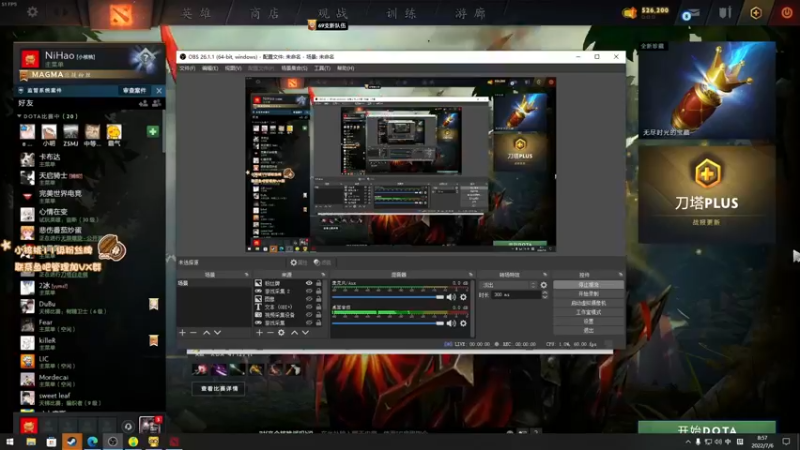This screenshot has width=800, height=450.
Task: Open source properties gear in 来源 toolbar
Action: click(x=281, y=333)
